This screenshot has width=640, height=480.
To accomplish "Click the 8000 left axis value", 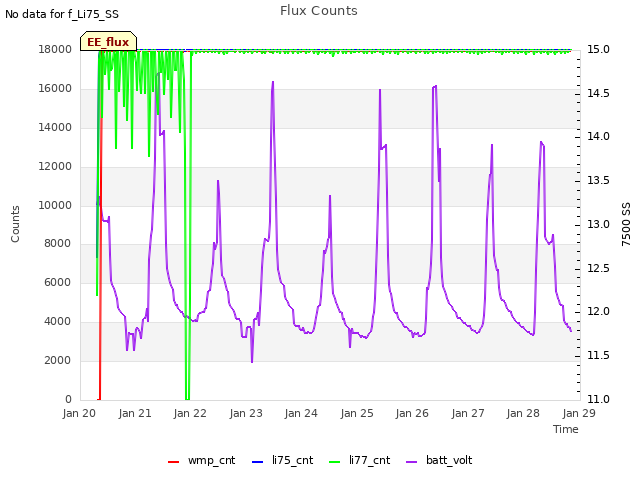I will point(58,243).
